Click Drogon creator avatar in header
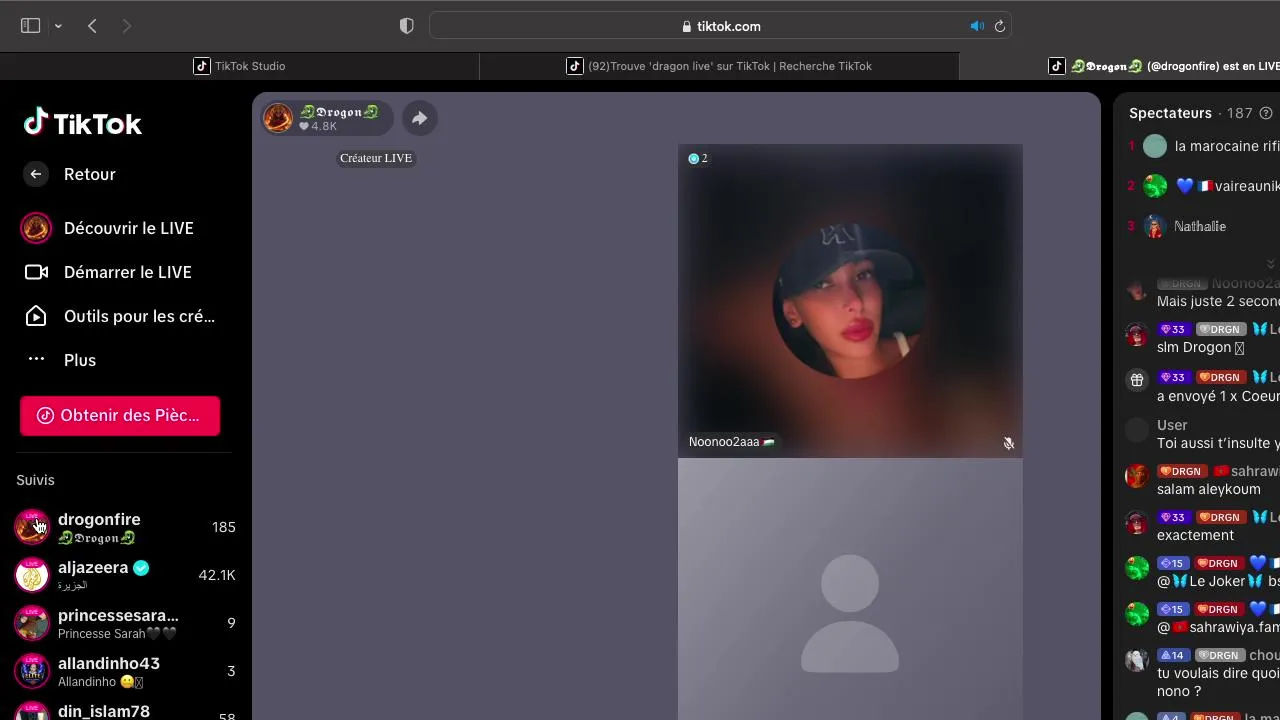Viewport: 1280px width, 720px height. click(278, 118)
